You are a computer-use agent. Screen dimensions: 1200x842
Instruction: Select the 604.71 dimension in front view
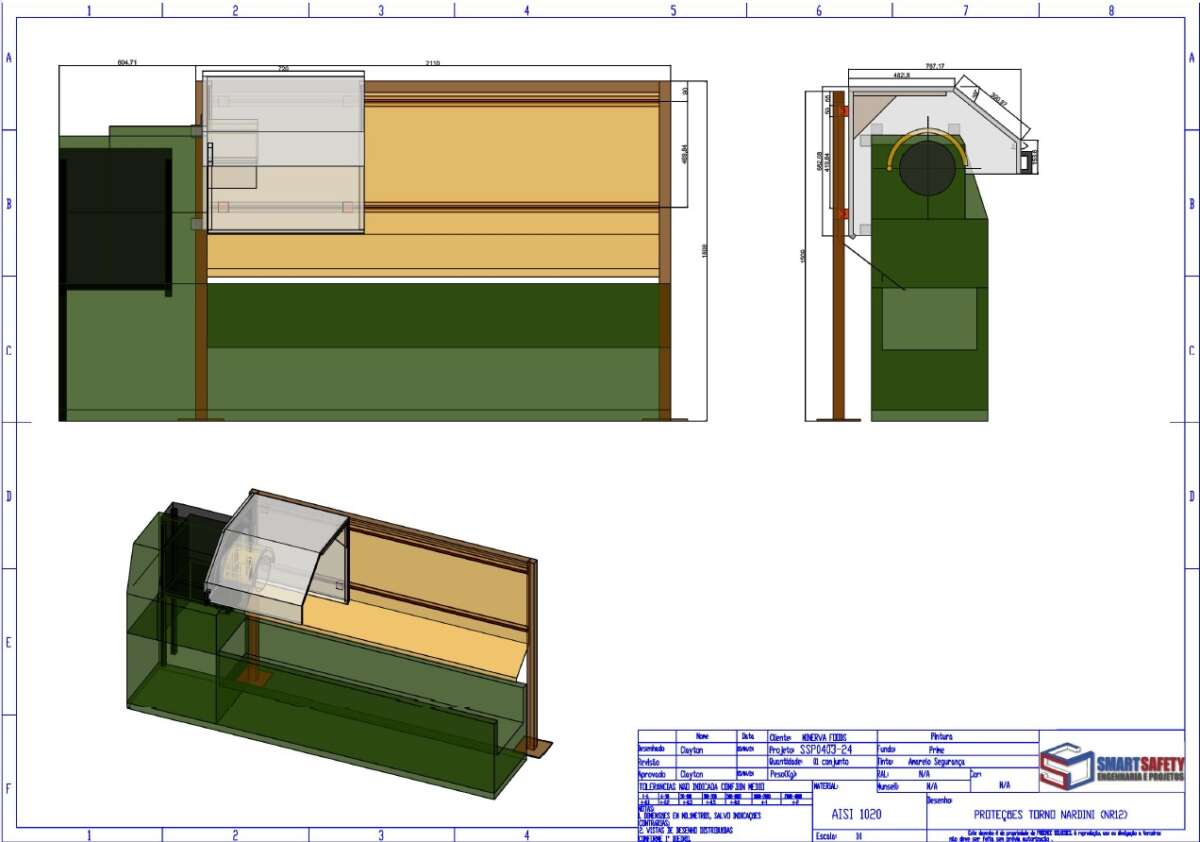click(127, 62)
